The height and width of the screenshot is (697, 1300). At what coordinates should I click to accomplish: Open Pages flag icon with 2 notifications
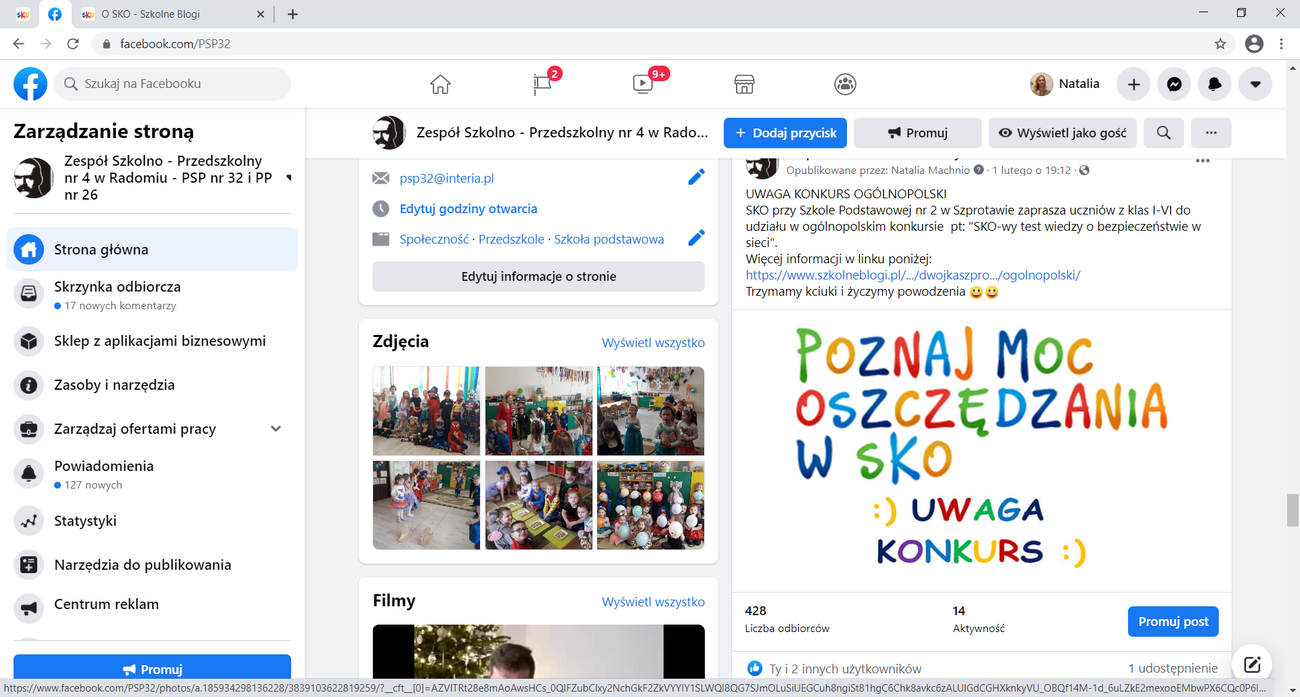click(543, 84)
